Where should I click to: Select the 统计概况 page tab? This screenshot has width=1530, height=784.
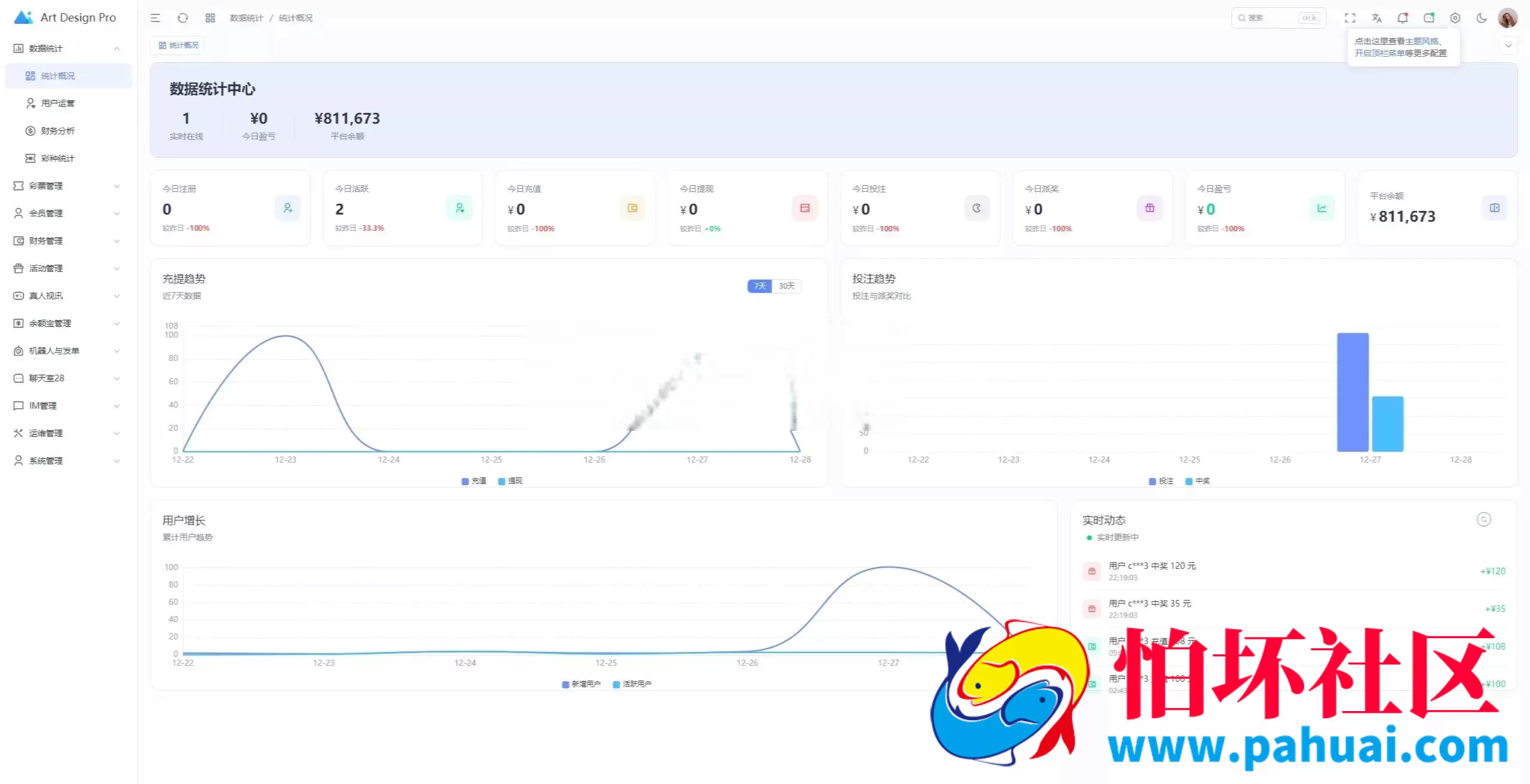(x=178, y=45)
